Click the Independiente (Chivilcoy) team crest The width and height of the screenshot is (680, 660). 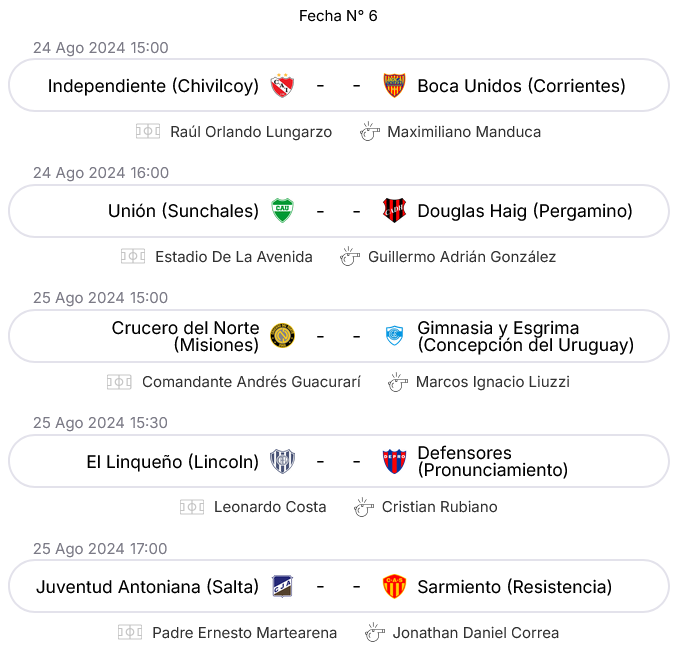[282, 86]
